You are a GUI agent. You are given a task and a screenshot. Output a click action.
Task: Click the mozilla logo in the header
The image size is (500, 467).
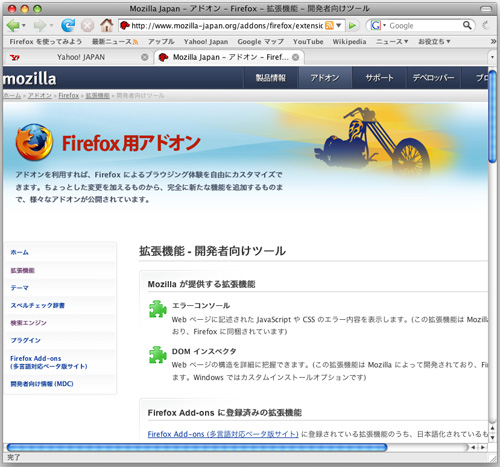[x=30, y=79]
